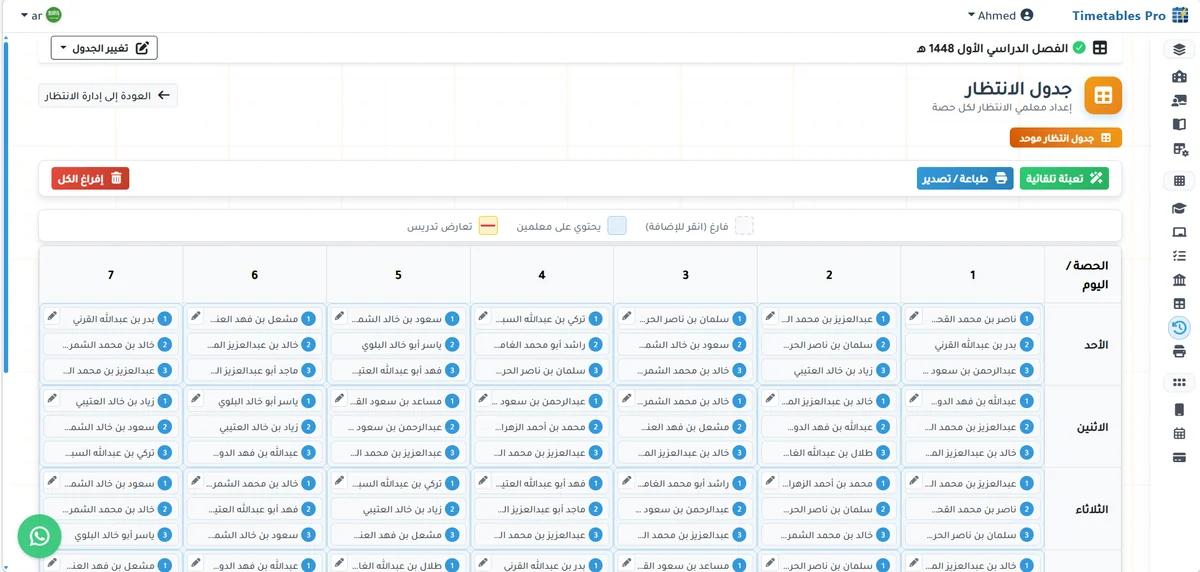Edit waiting teachers for الاثنين period 7
The image size is (1200, 572).
[x=52, y=398]
